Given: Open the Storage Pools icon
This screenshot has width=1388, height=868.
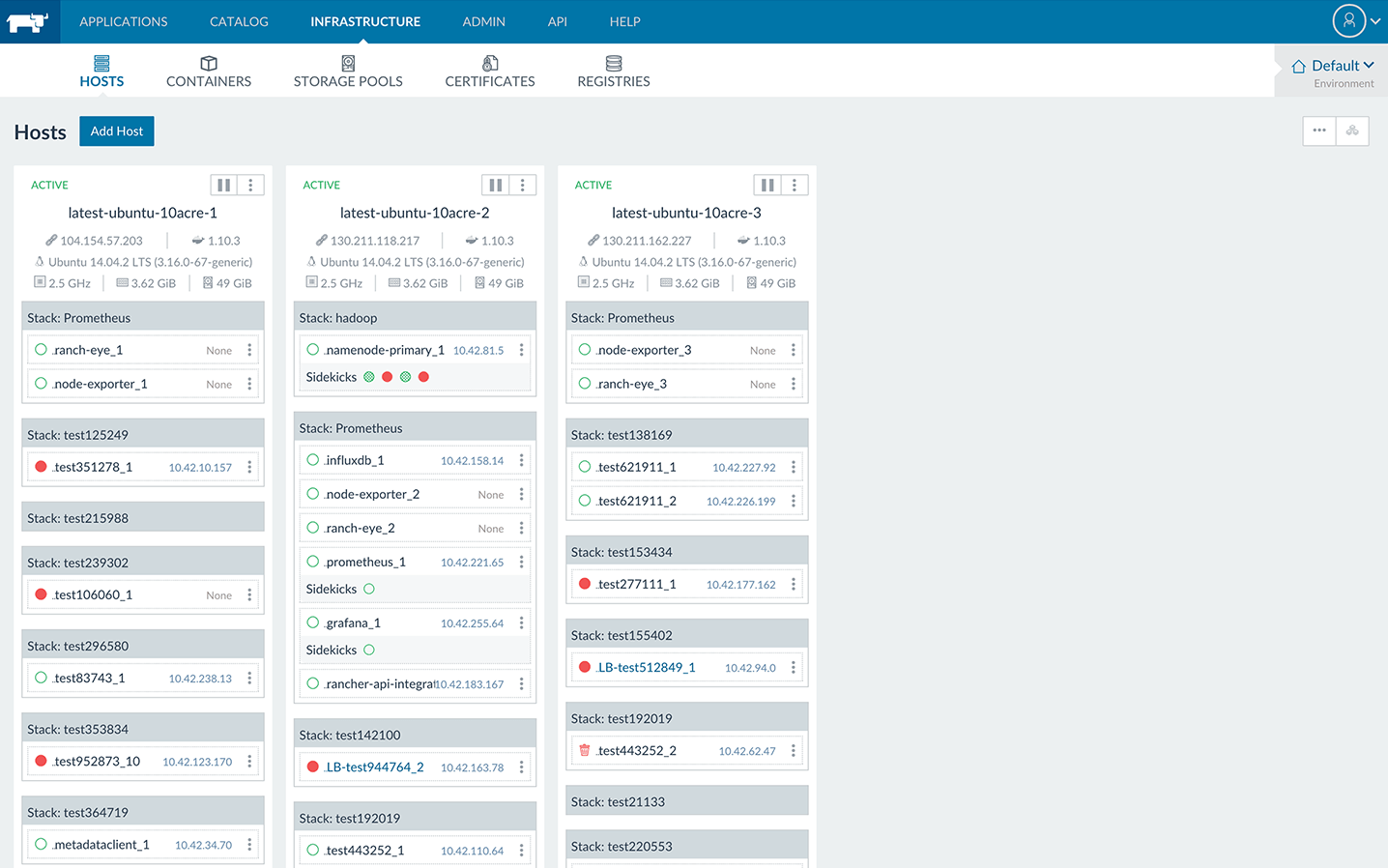Looking at the screenshot, I should (348, 64).
